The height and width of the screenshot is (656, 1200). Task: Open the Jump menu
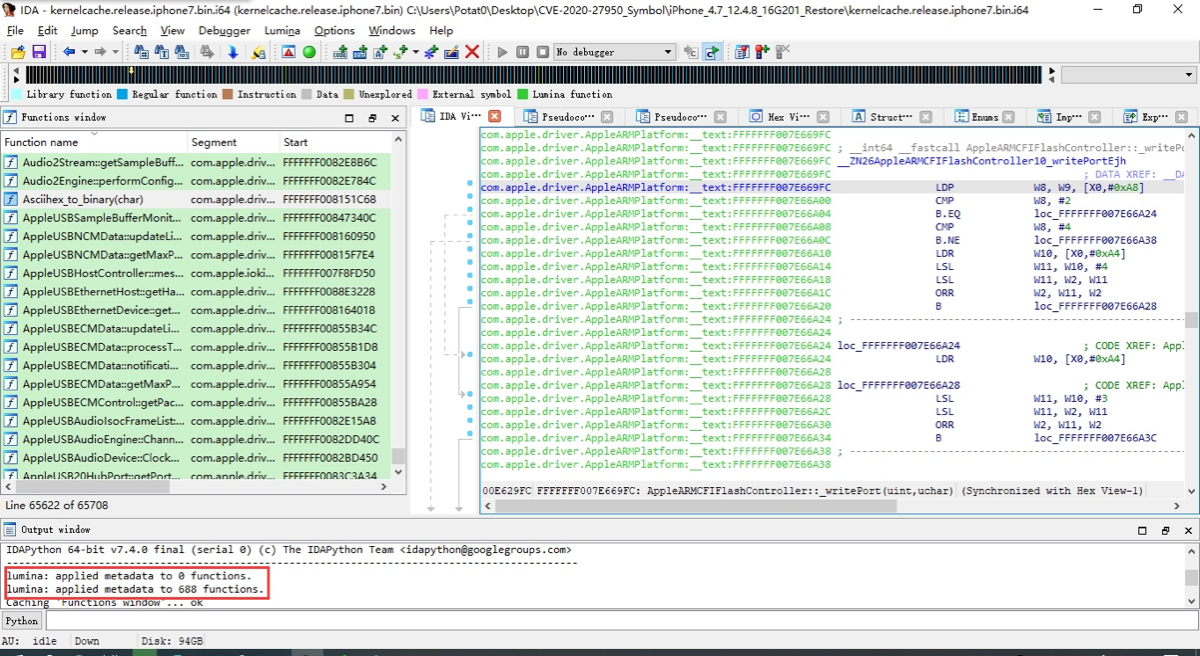[x=84, y=31]
